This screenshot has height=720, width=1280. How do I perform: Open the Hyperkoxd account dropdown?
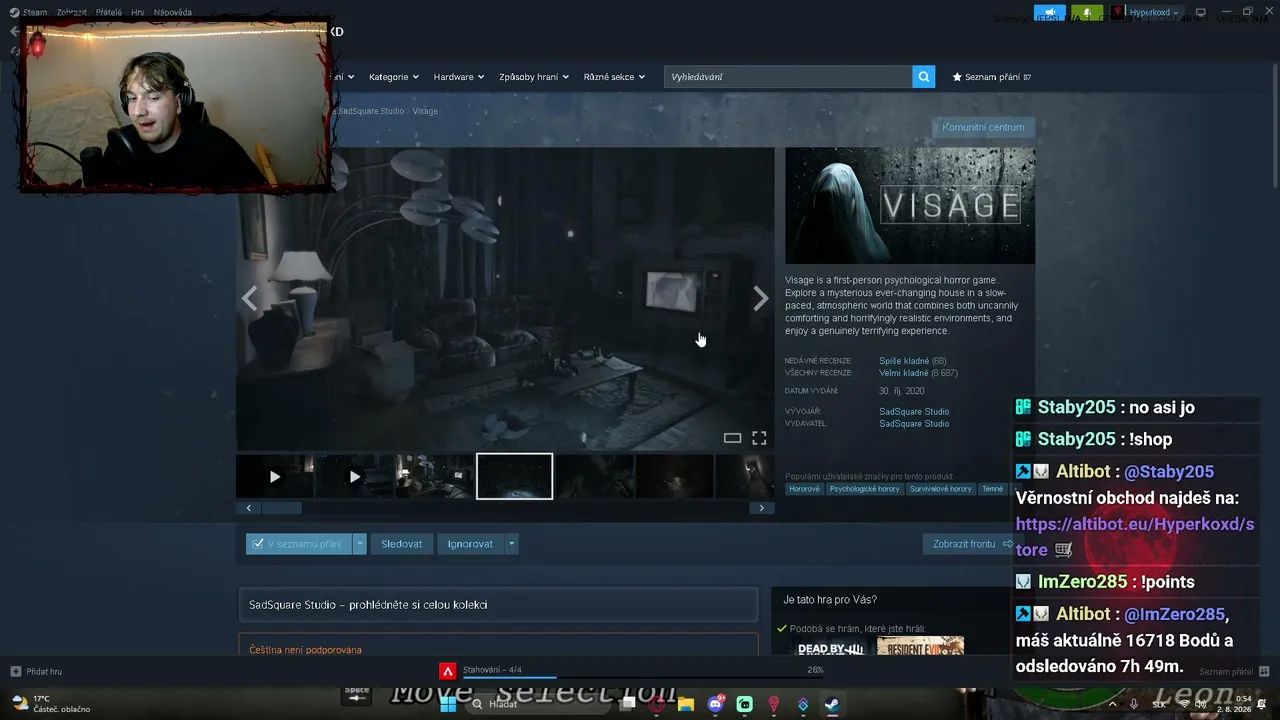[1145, 13]
